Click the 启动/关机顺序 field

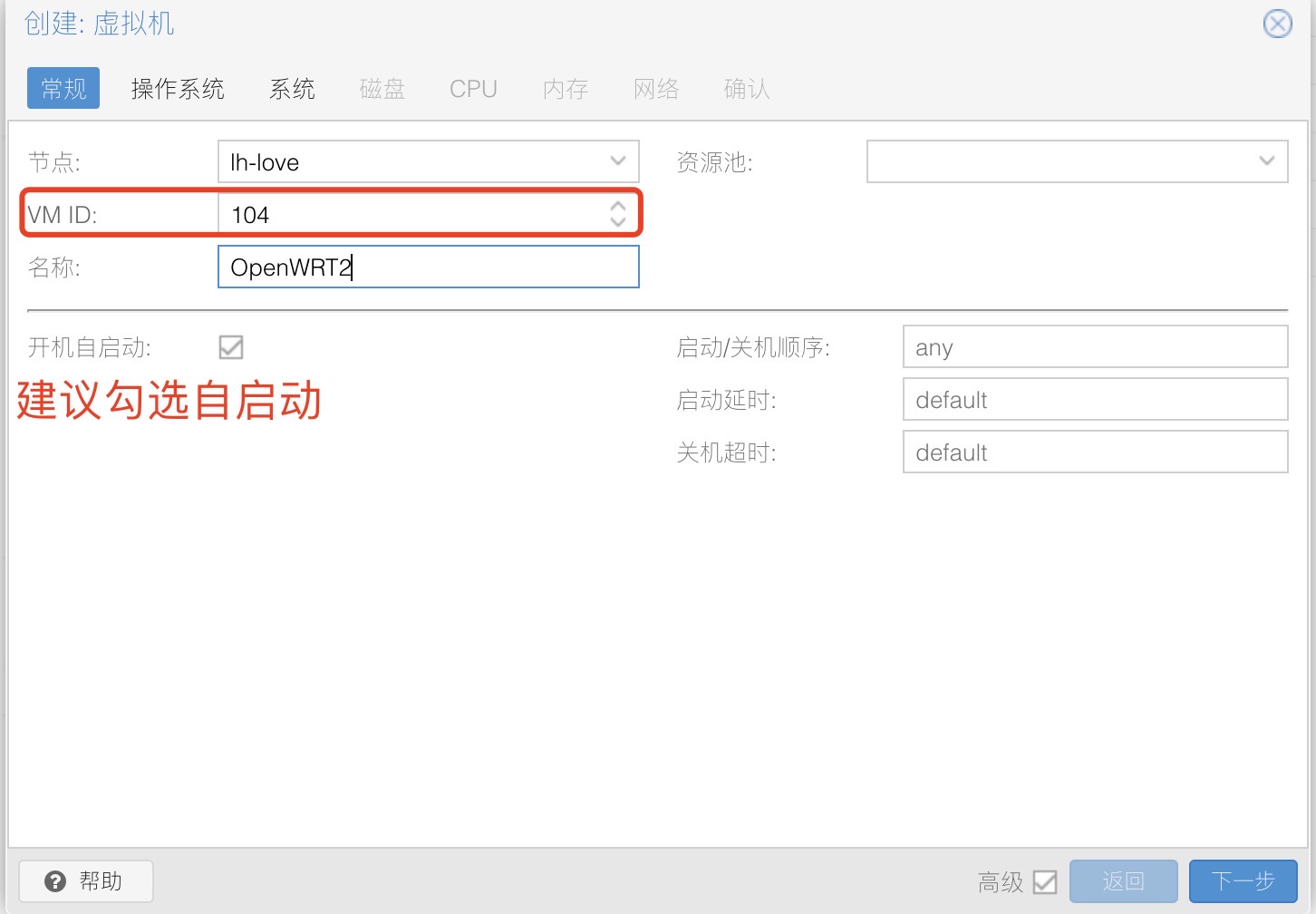1094,347
